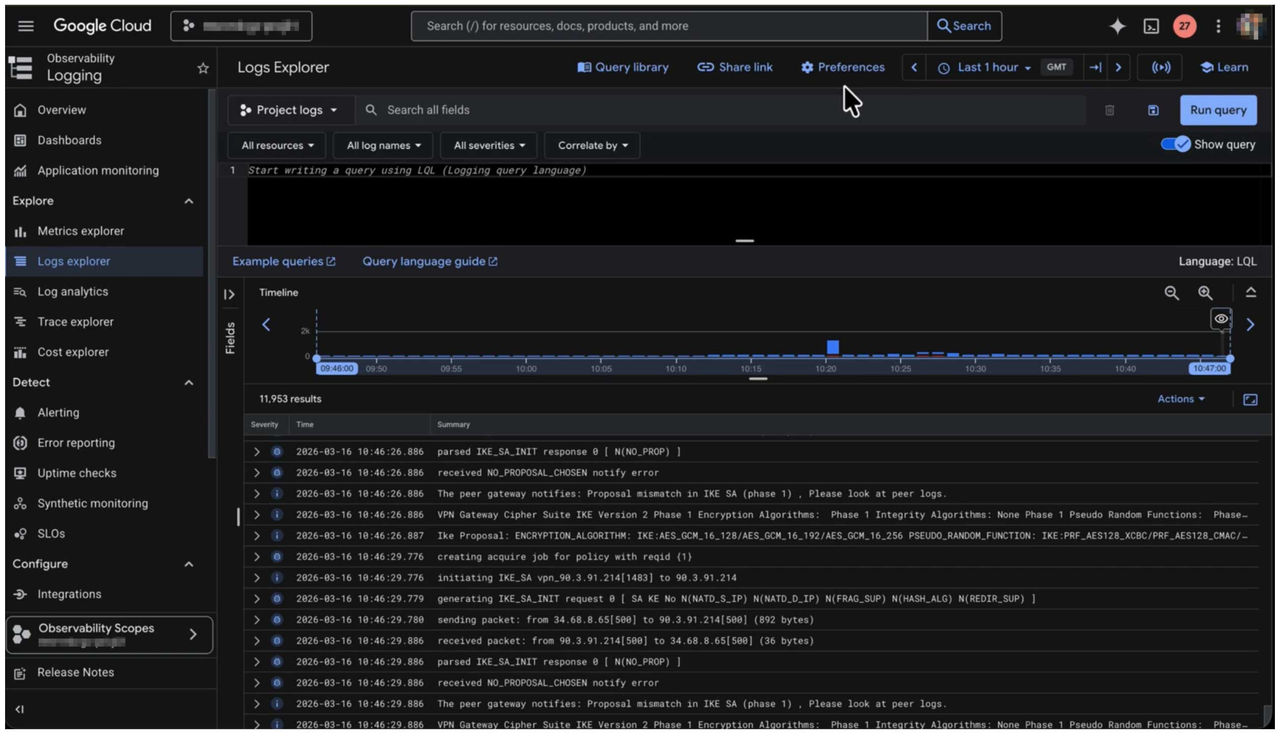
Task: Open SLOs entry
Action: coord(103,534)
